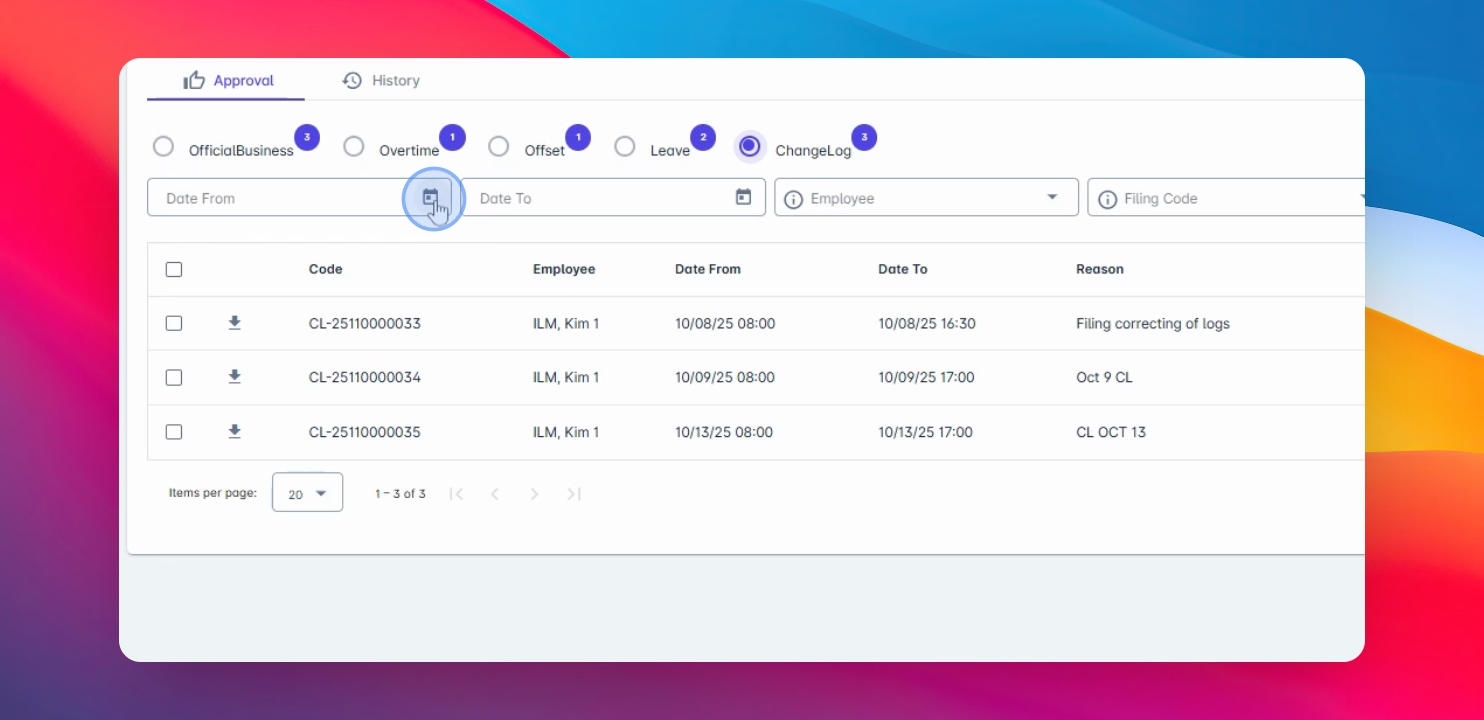Select the OfficialBusiness radio option
The image size is (1484, 720).
click(163, 147)
